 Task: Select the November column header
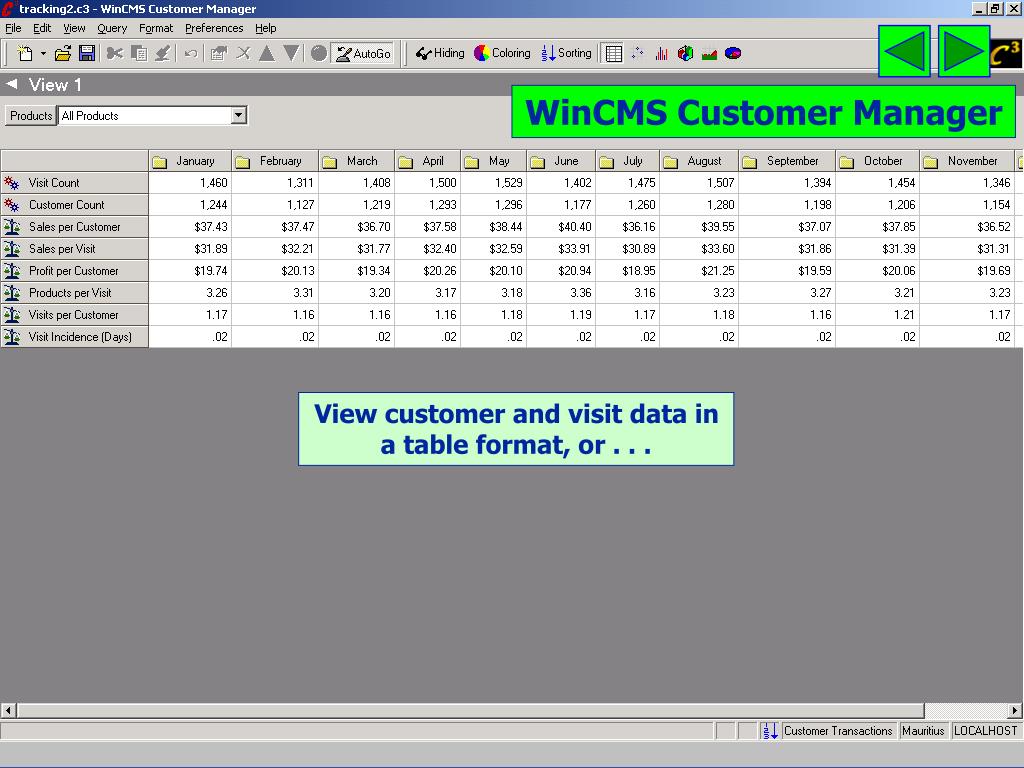tap(967, 161)
